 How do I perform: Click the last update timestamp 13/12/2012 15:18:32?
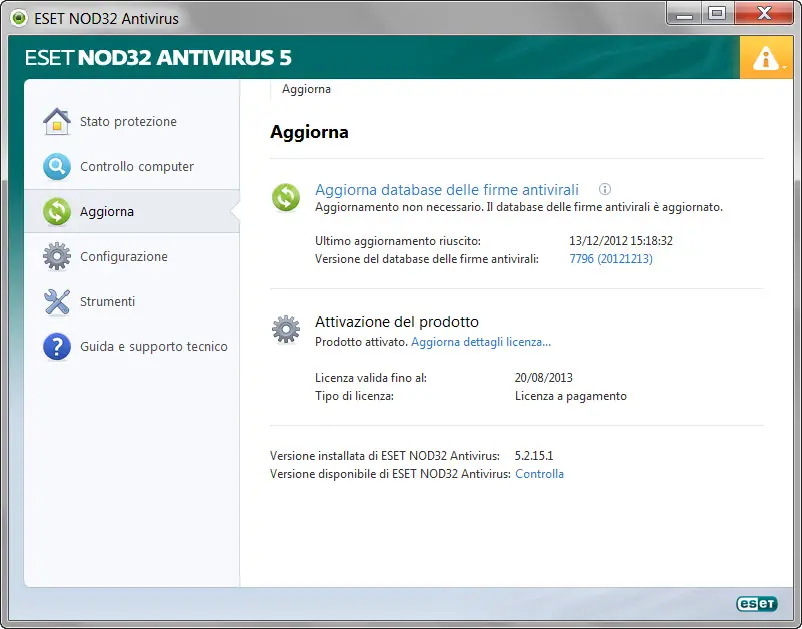621,241
